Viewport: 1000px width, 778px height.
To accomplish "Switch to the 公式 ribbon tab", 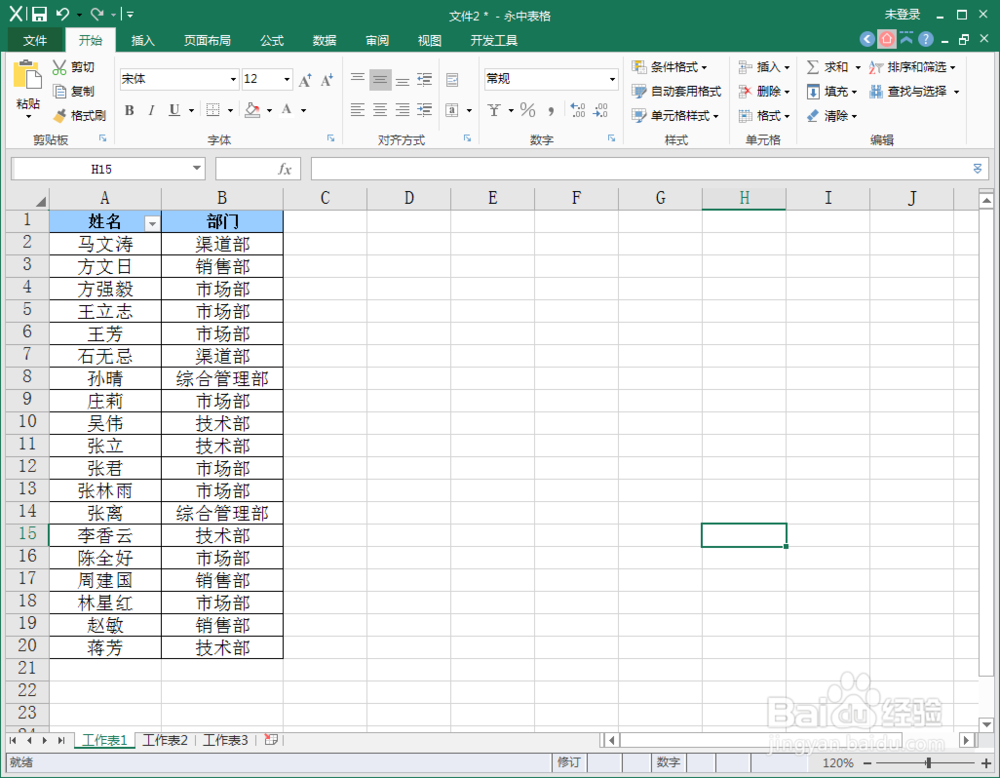I will [272, 40].
